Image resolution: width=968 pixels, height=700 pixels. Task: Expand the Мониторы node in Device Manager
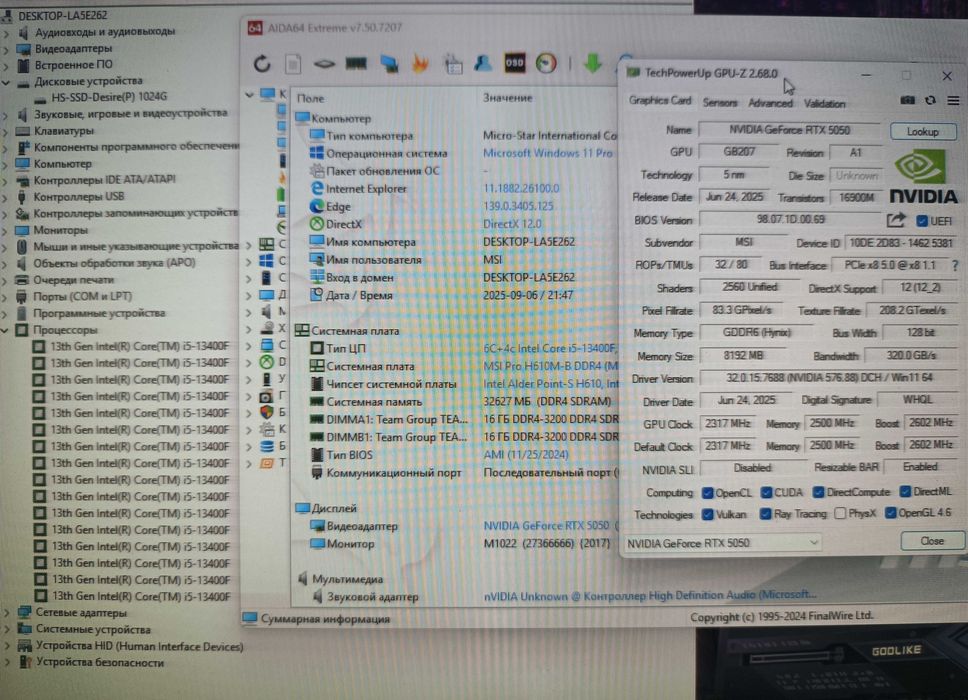(6, 230)
